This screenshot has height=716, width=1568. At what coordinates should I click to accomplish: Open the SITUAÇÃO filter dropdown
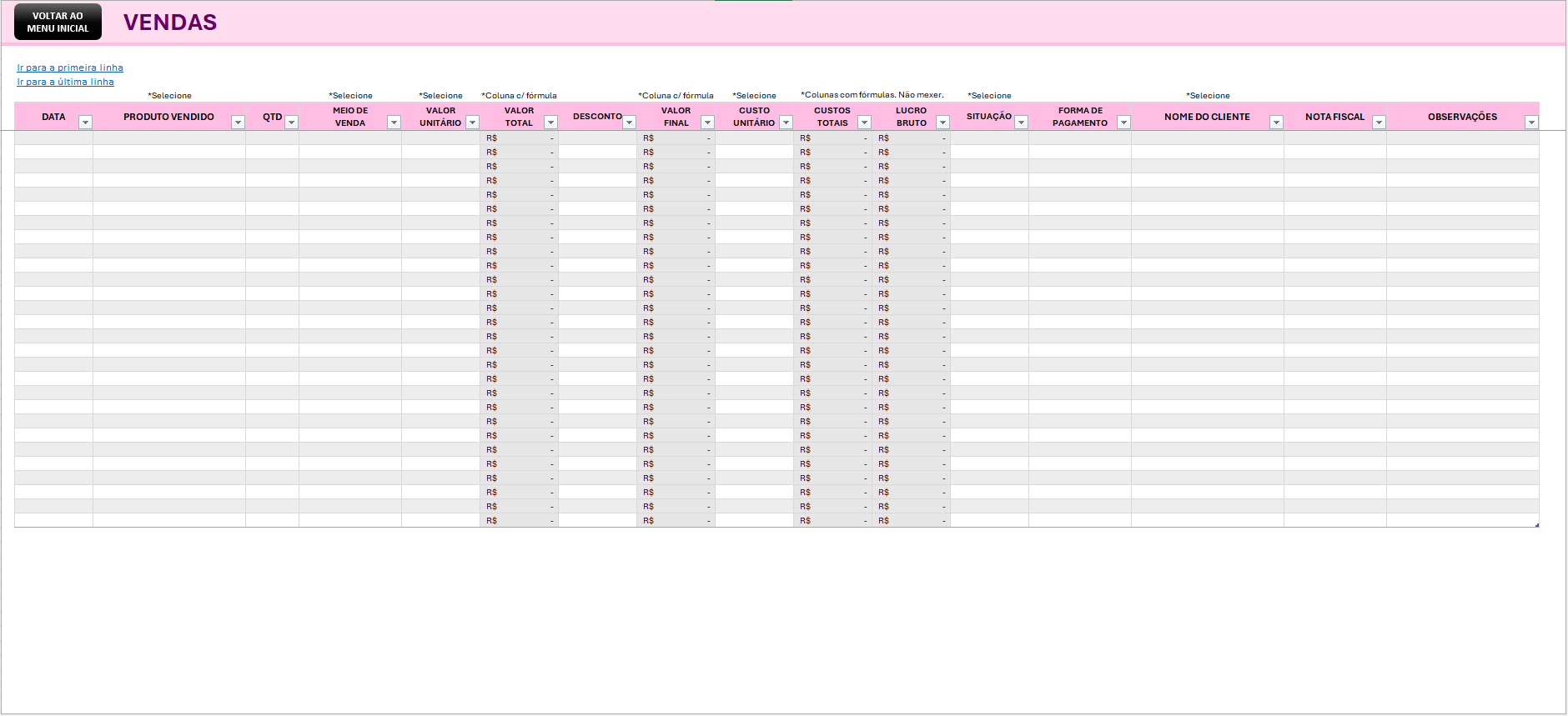click(x=1021, y=123)
